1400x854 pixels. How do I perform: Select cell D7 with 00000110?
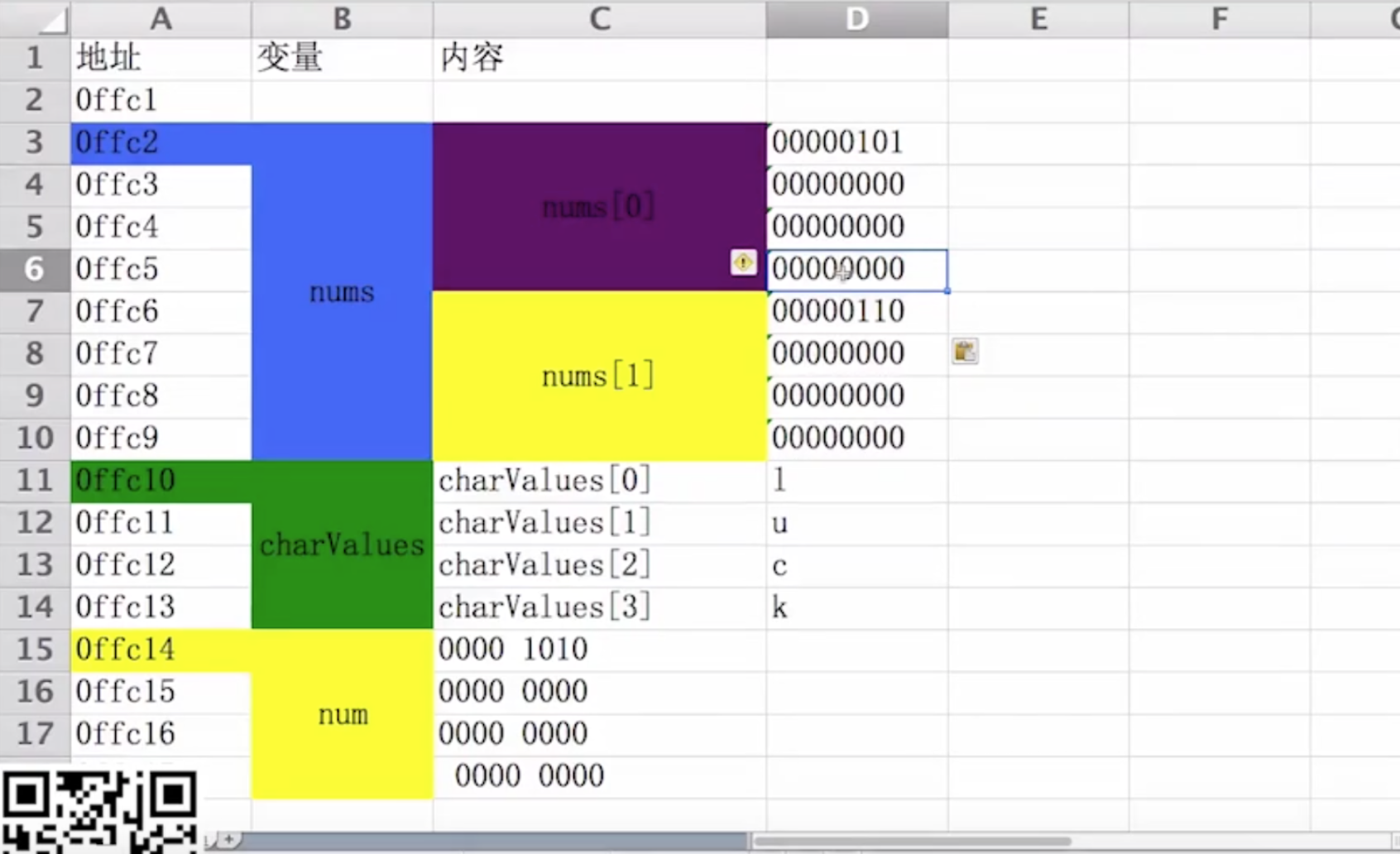pyautogui.click(x=857, y=312)
